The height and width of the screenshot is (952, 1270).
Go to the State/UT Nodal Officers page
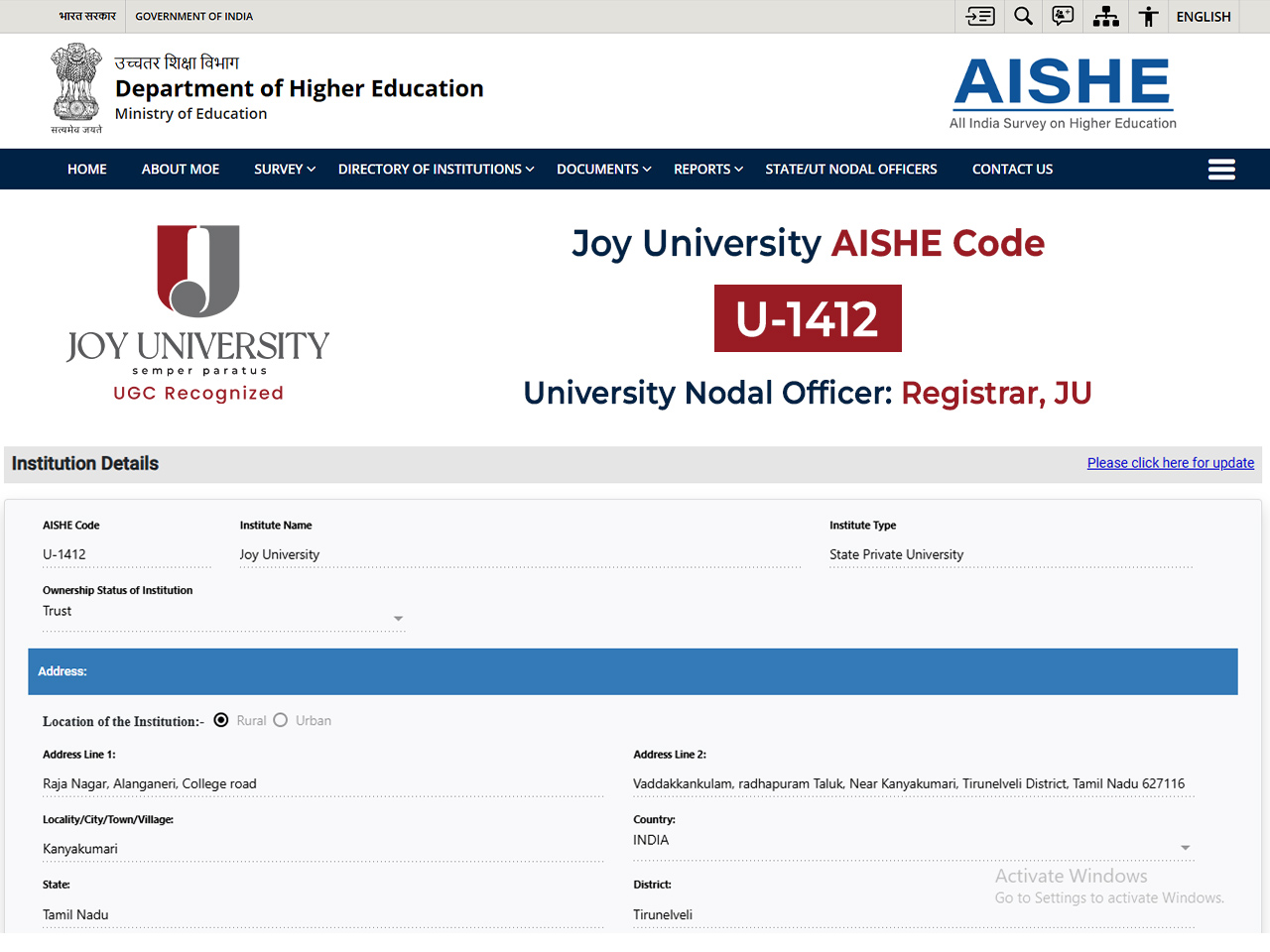(850, 170)
